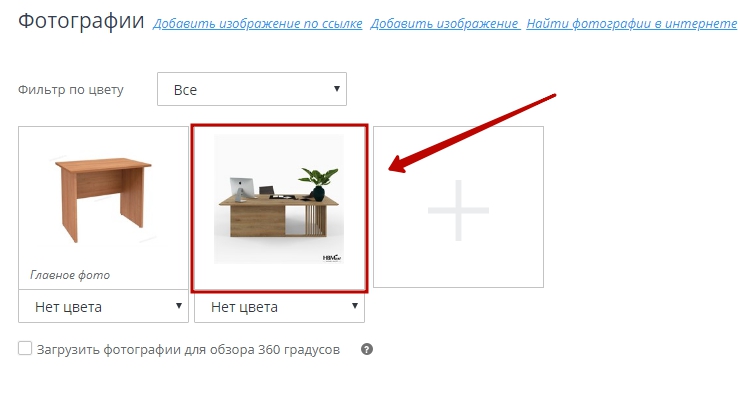Select the main photo desk thumbnail
Screen dimensions: 740x404
tap(103, 200)
